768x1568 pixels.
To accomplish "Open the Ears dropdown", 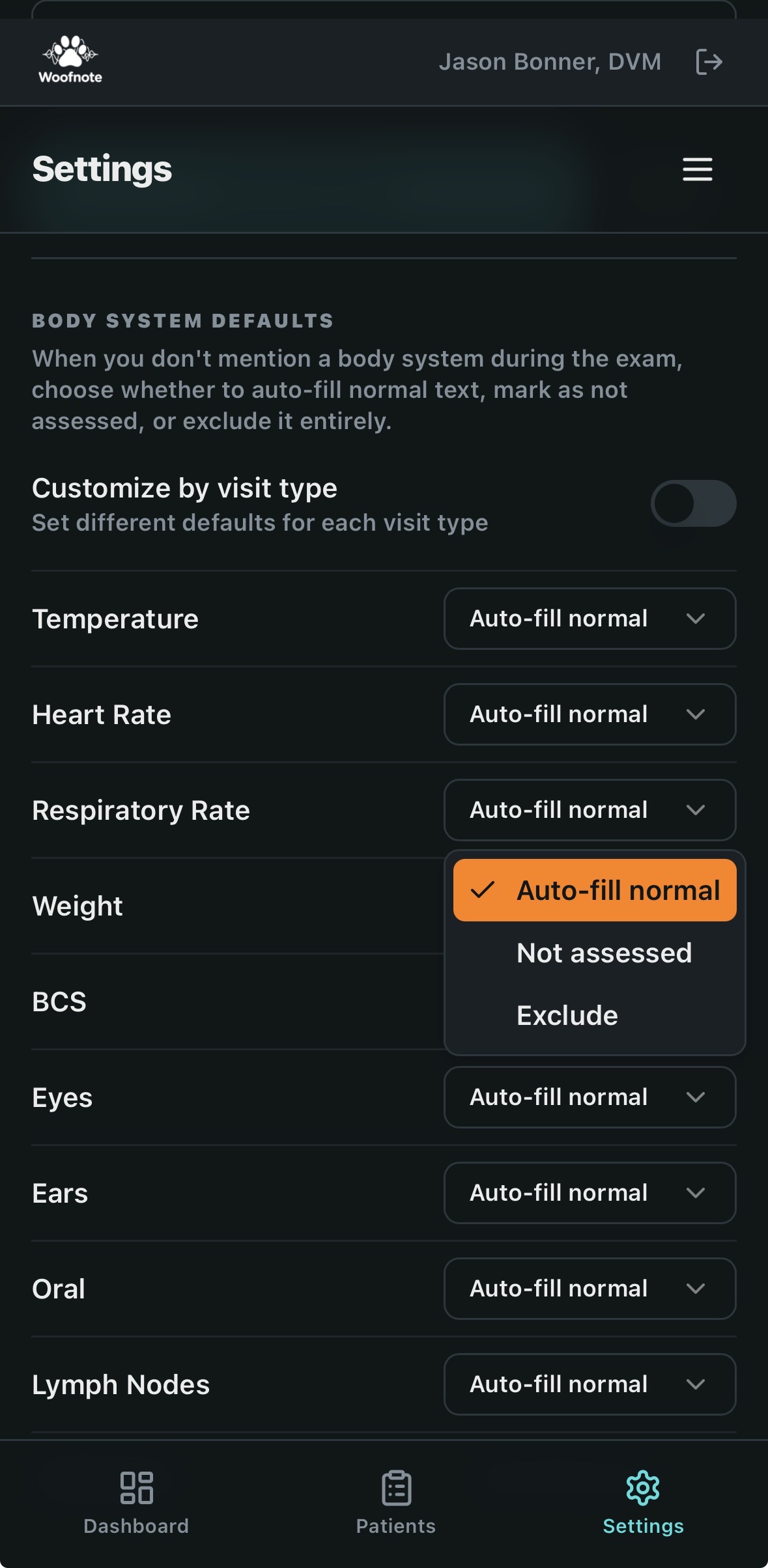I will tap(588, 1193).
